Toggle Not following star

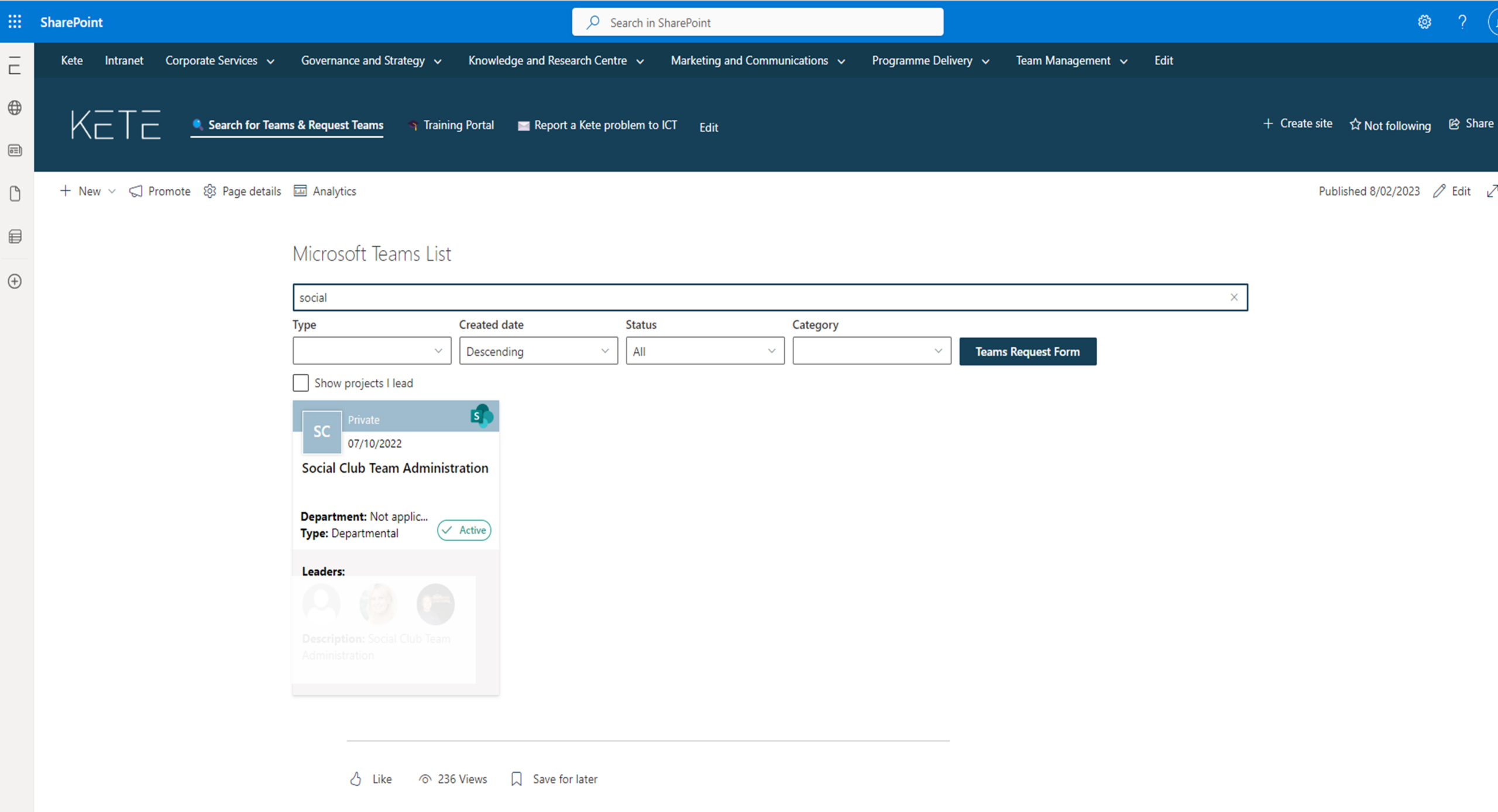(x=1390, y=125)
